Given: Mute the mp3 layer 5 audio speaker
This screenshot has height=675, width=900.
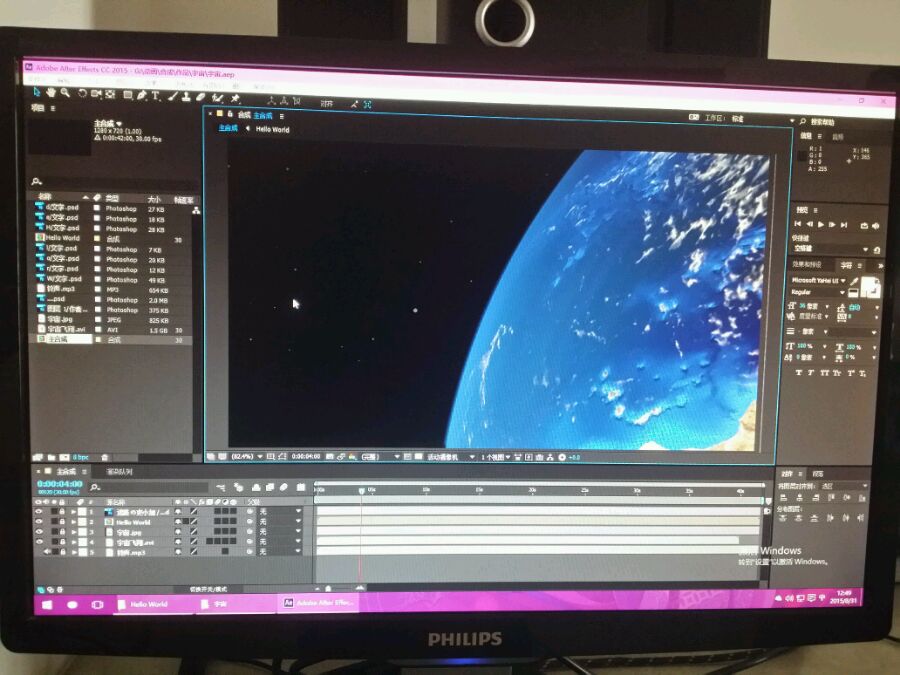Looking at the screenshot, I should pyautogui.click(x=47, y=552).
